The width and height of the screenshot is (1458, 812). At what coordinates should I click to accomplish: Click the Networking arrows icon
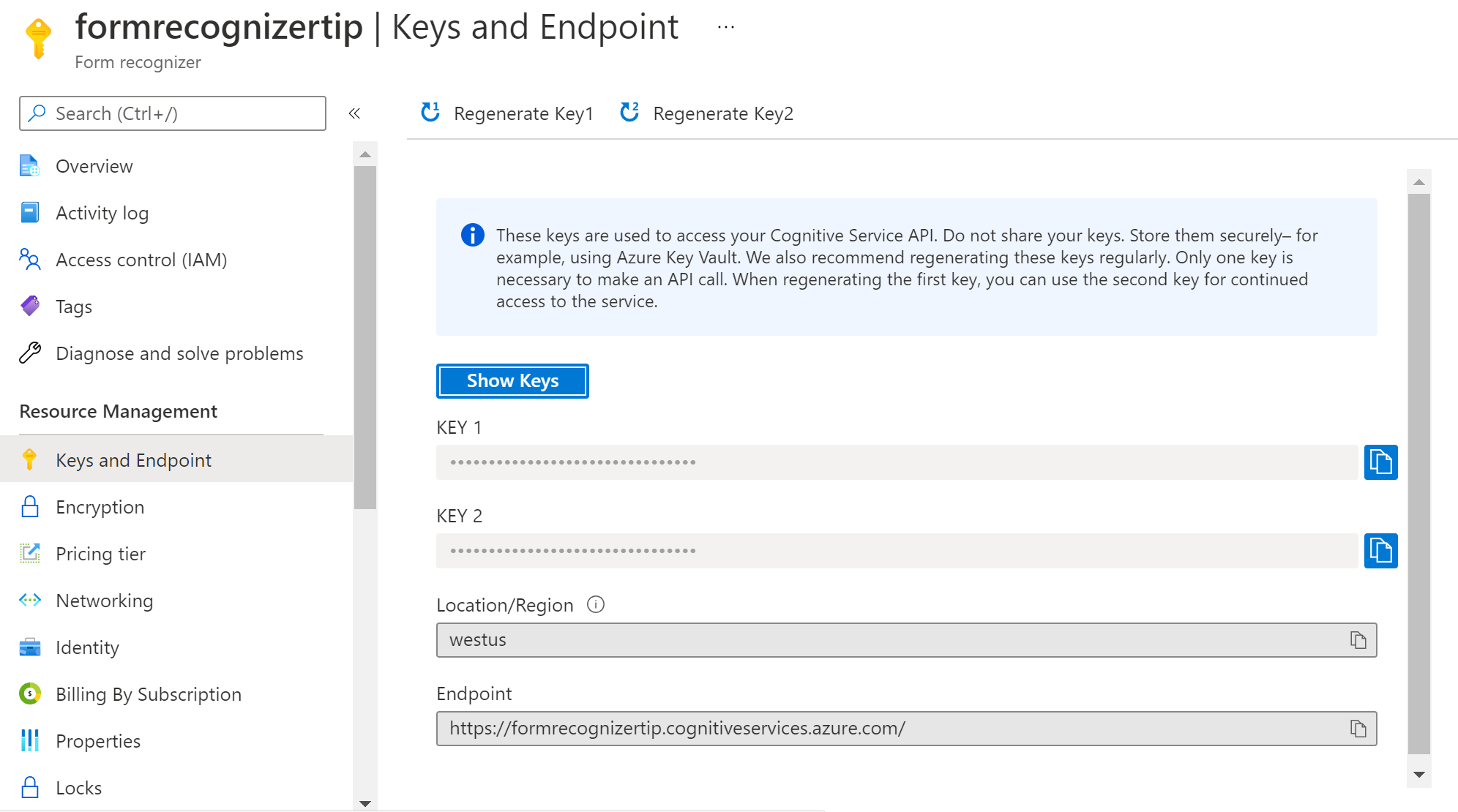click(30, 601)
